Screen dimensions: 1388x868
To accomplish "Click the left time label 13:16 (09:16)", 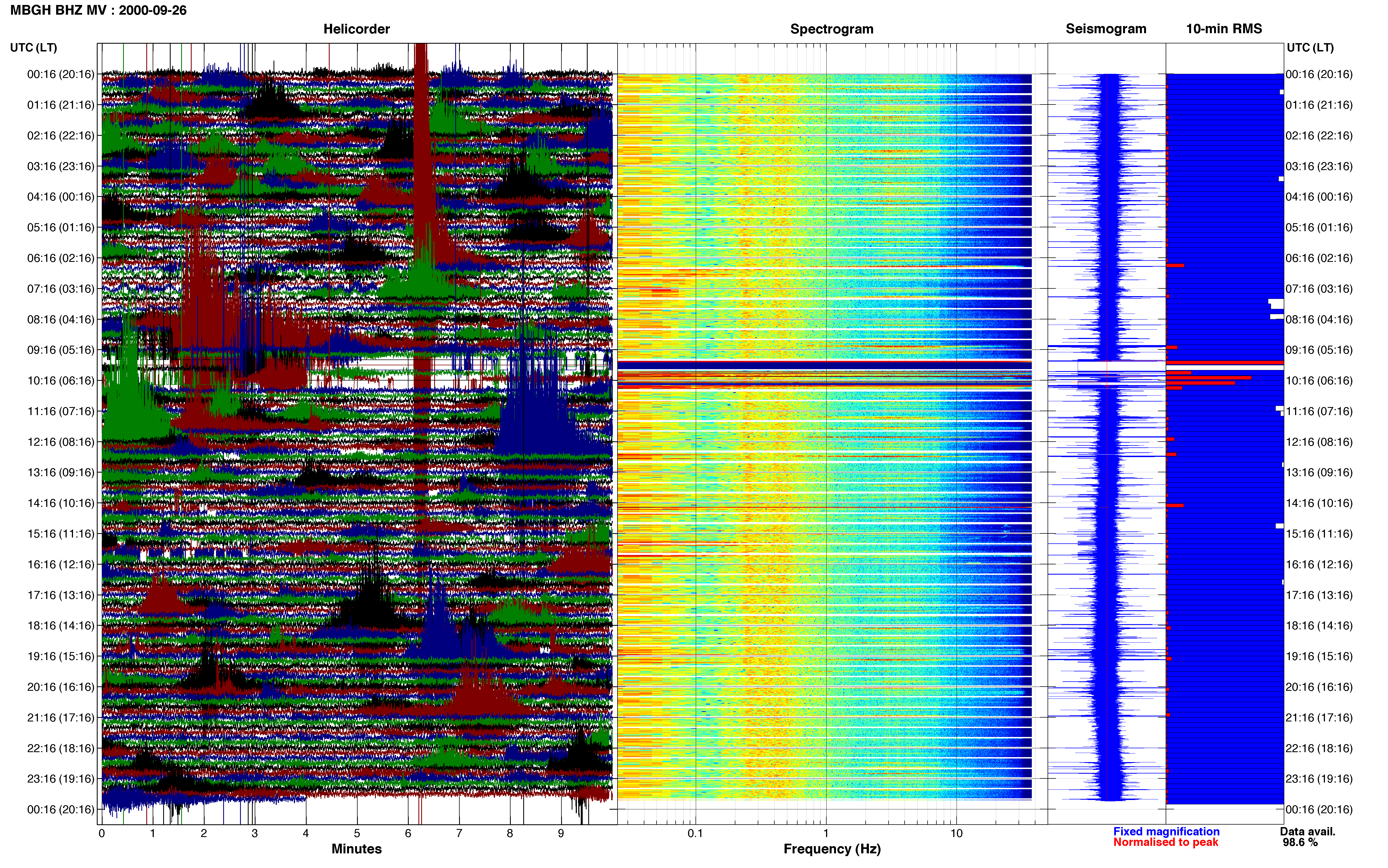I will tap(61, 473).
